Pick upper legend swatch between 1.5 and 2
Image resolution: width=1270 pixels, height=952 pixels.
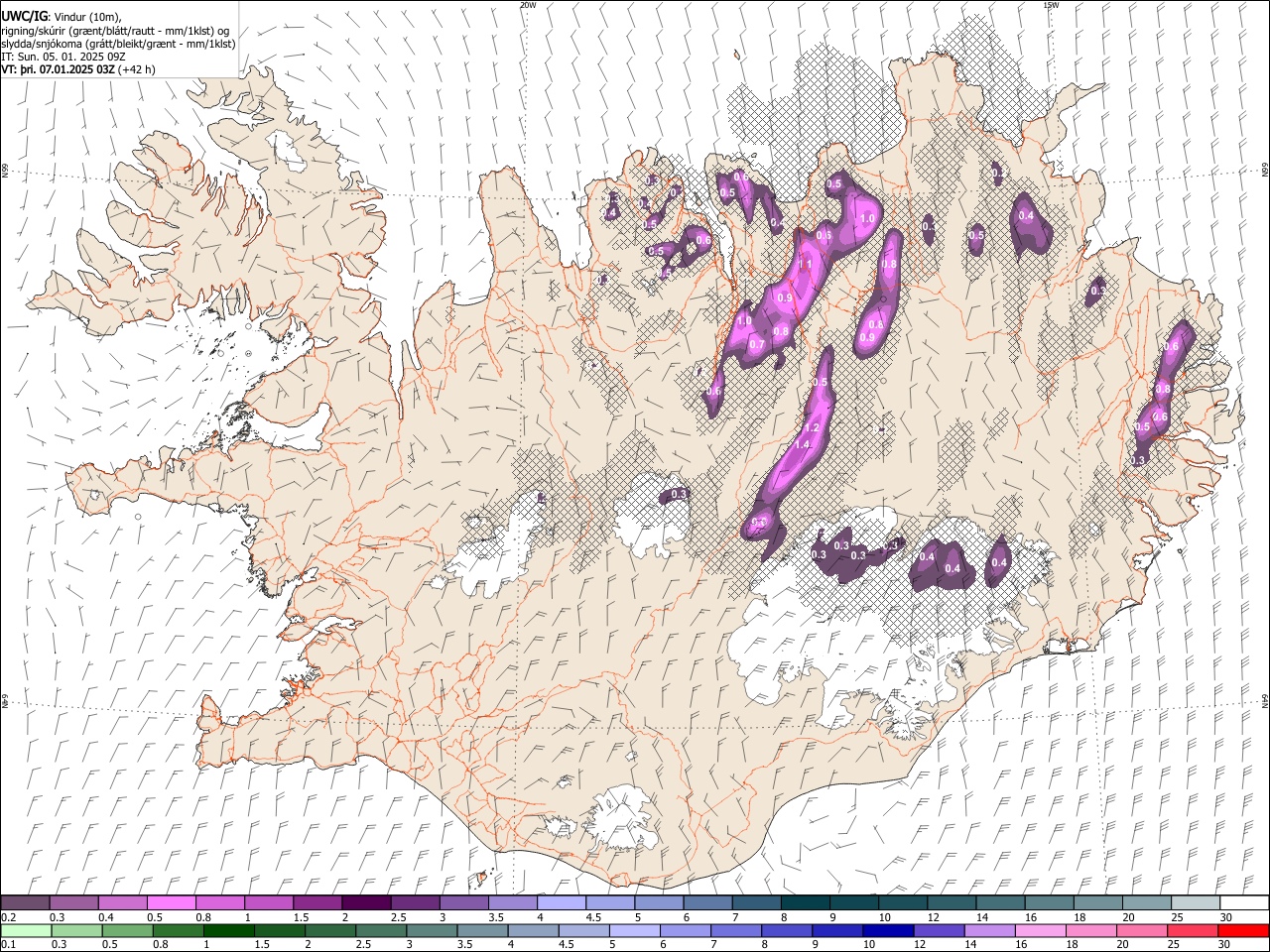click(x=317, y=902)
